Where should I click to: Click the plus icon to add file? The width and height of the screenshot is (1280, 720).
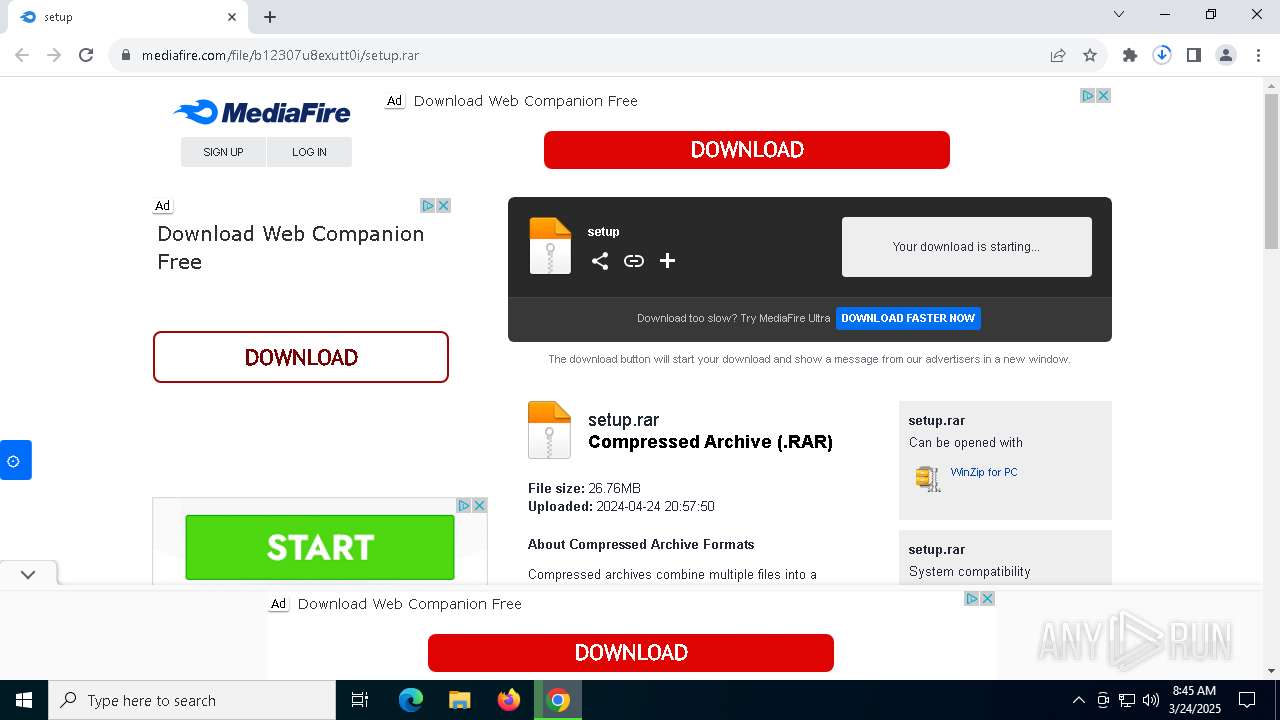[x=668, y=261]
